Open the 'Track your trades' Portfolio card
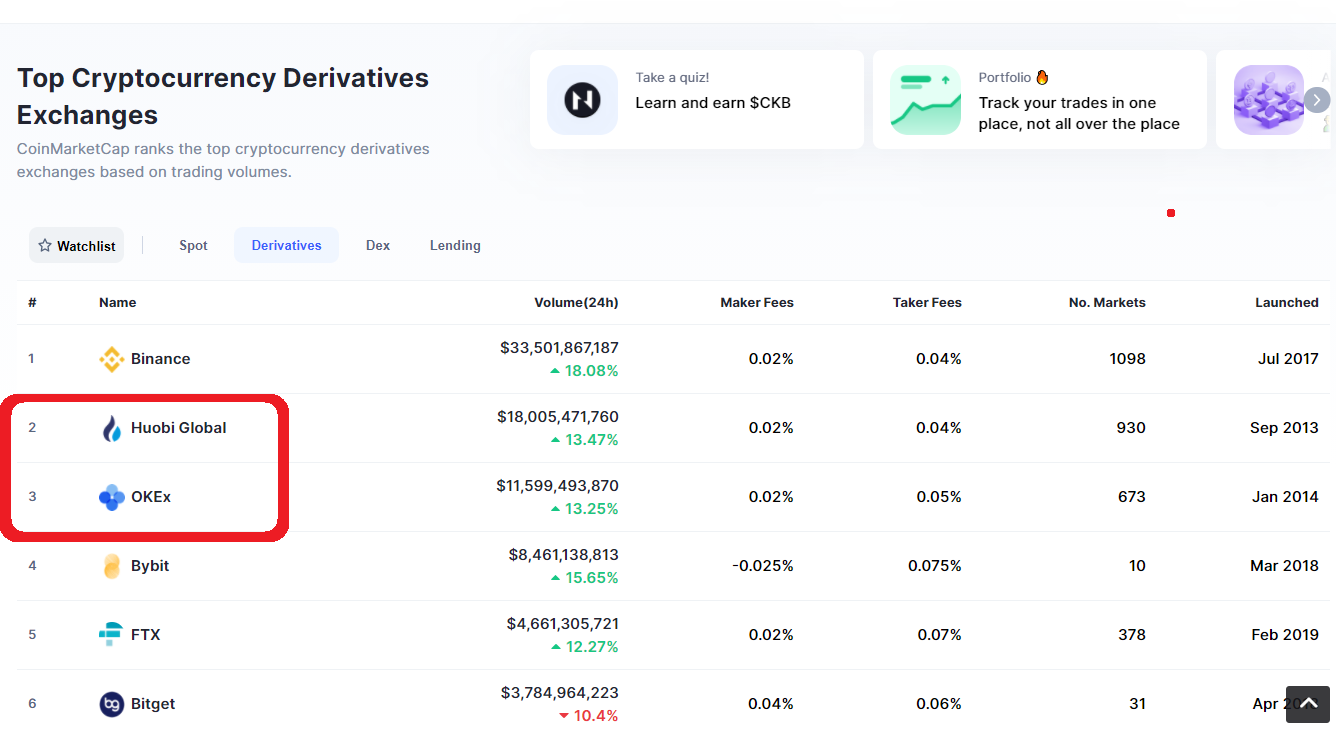 (1040, 100)
